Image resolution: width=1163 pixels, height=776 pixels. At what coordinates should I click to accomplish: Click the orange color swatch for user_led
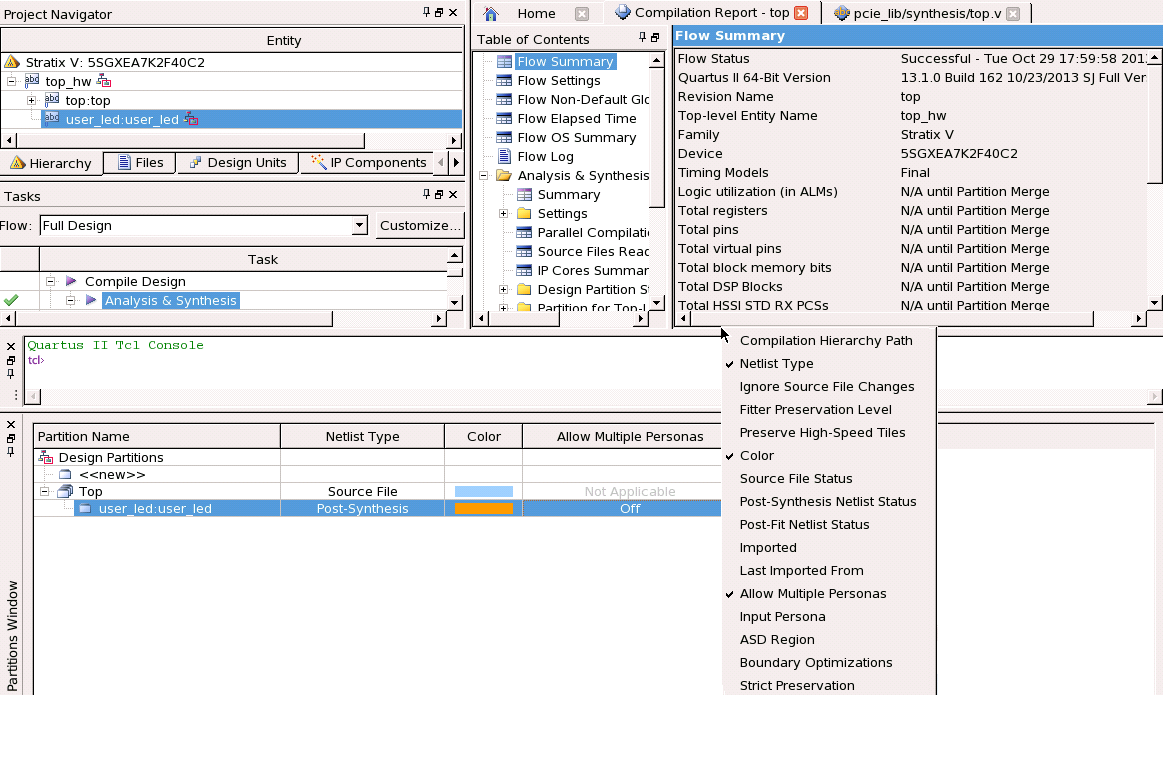[x=483, y=509]
